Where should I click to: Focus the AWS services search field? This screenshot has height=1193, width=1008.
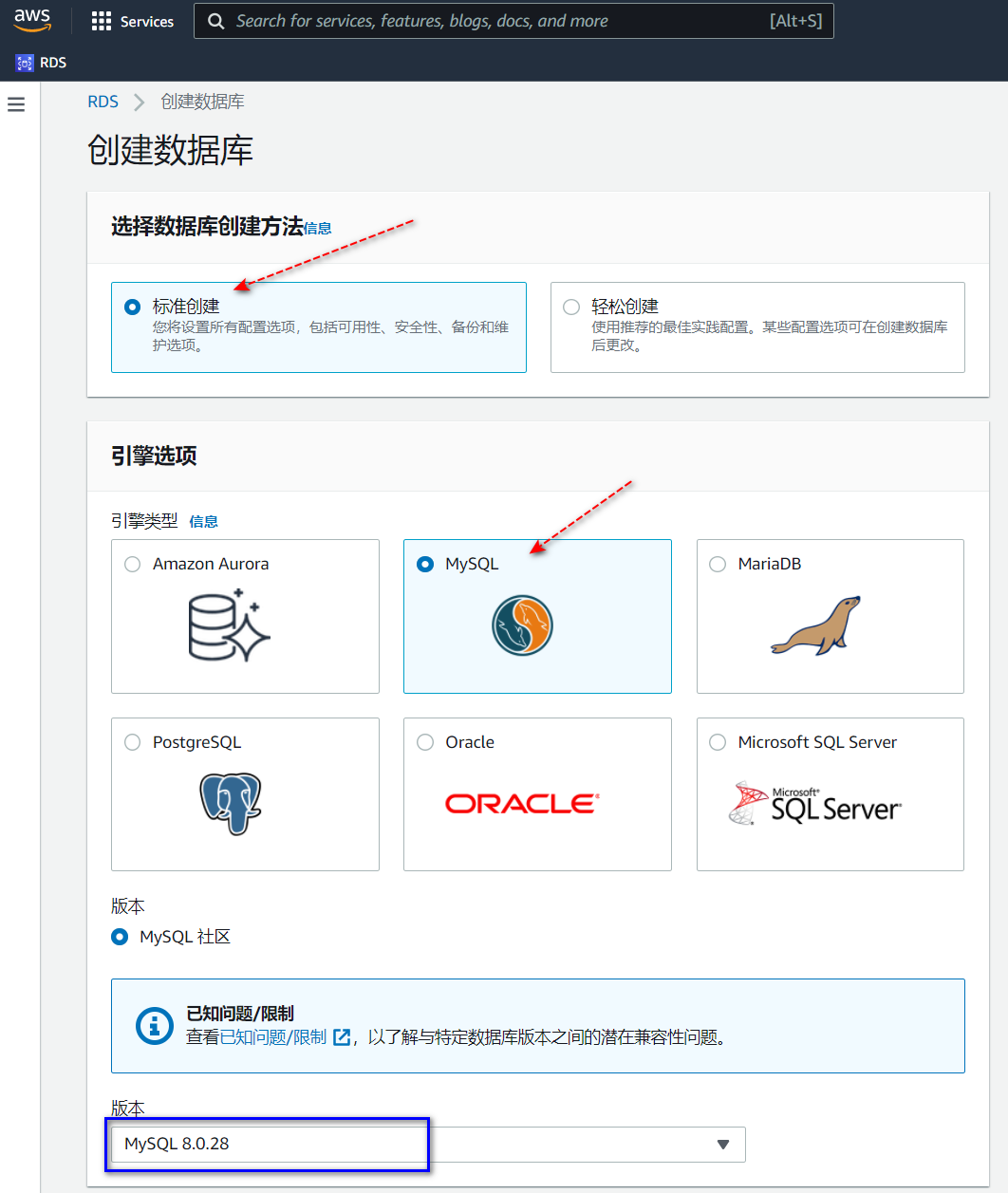(x=513, y=21)
